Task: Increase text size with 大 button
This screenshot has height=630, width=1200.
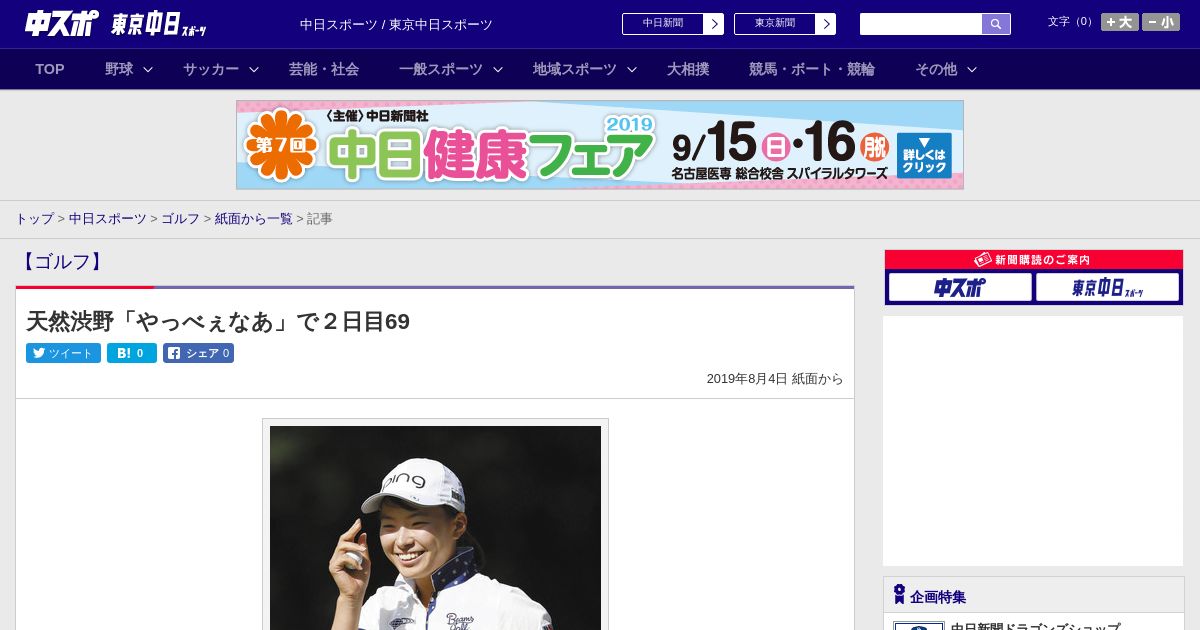Action: 1120,22
